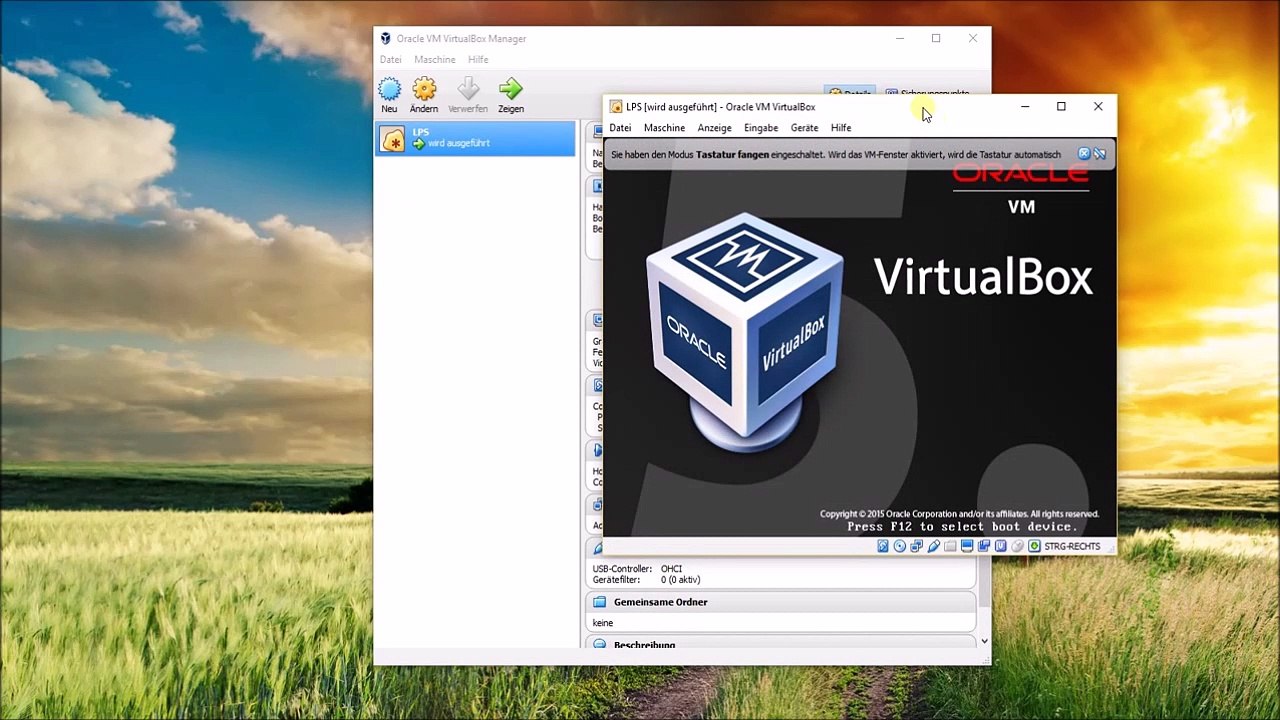Click the Neu (new VM) toolbar icon

pos(389,90)
